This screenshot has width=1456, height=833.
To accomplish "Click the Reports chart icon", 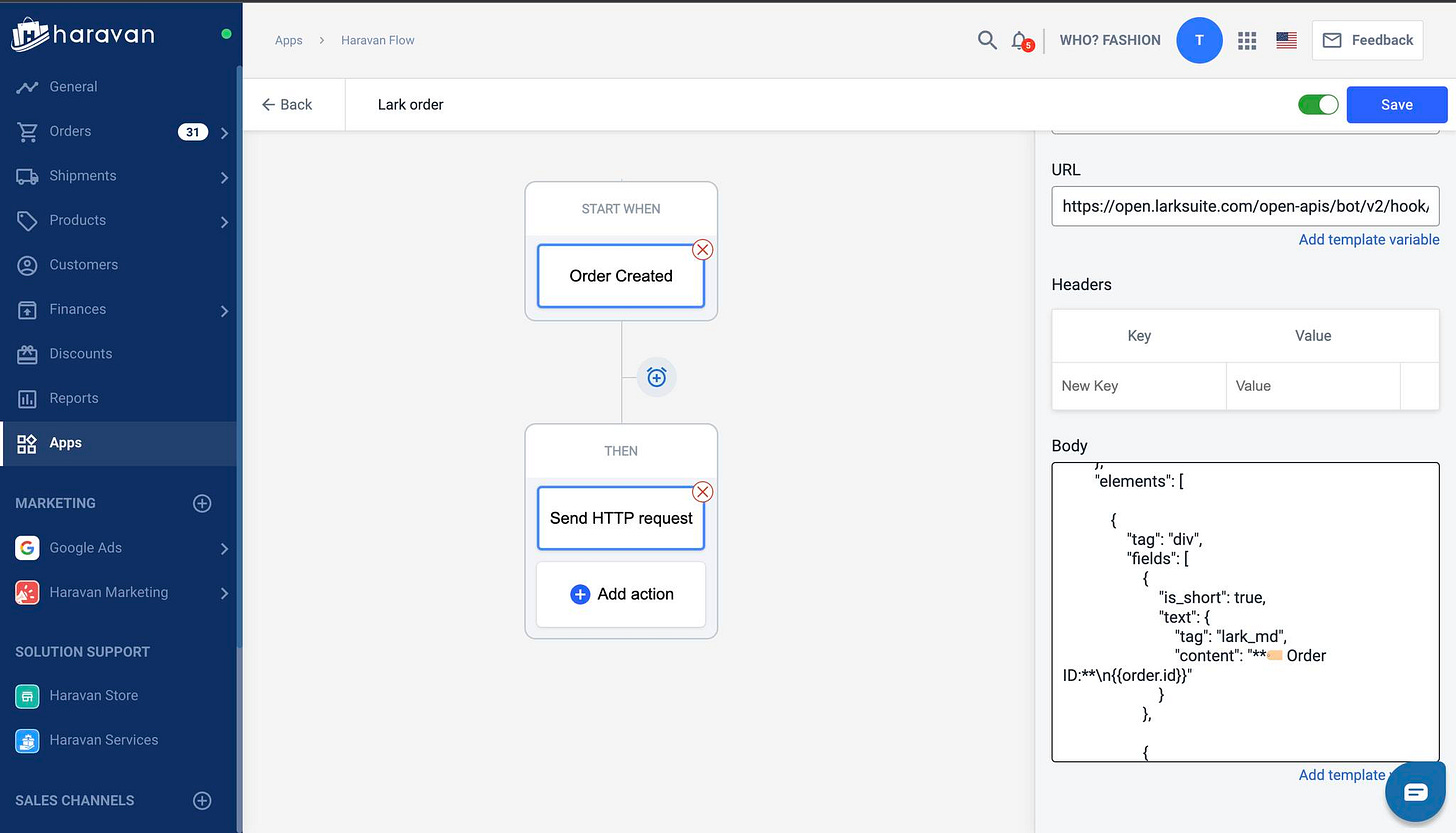I will click(x=27, y=398).
